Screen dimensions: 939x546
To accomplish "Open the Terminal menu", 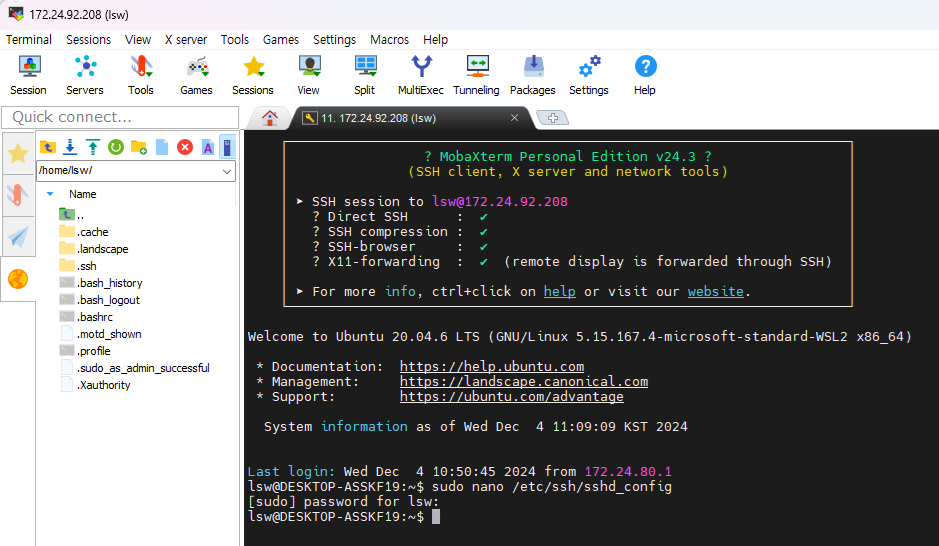I will [x=29, y=40].
